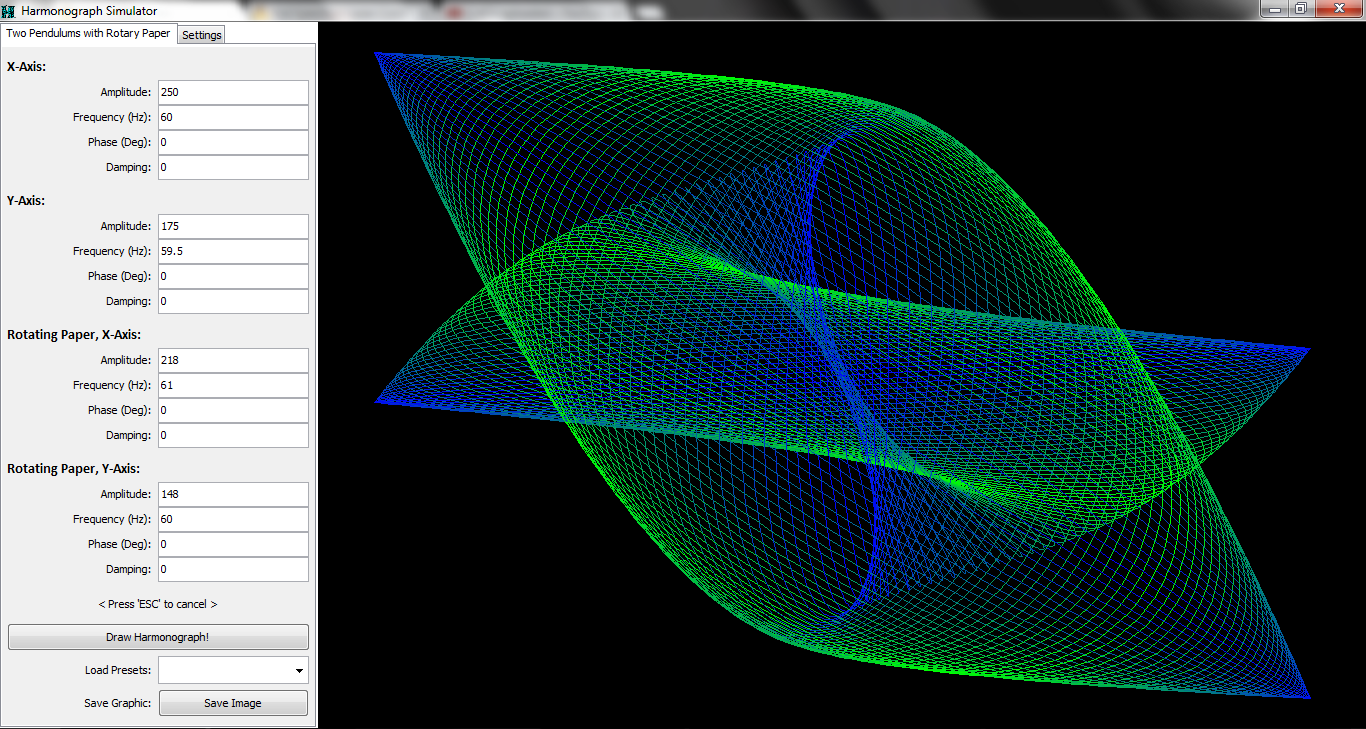Open the Load Presets dropdown
This screenshot has height=729, width=1366.
coord(233,670)
